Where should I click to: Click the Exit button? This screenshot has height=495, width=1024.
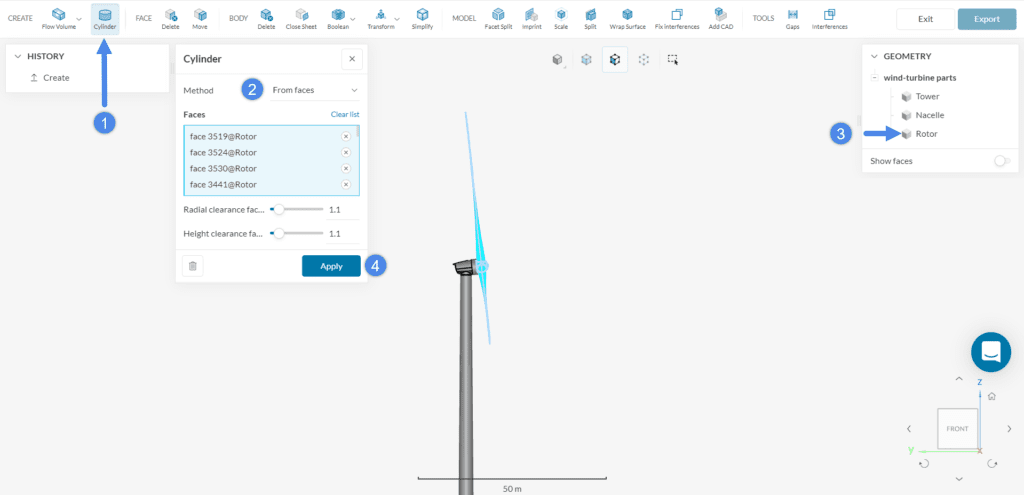(925, 19)
